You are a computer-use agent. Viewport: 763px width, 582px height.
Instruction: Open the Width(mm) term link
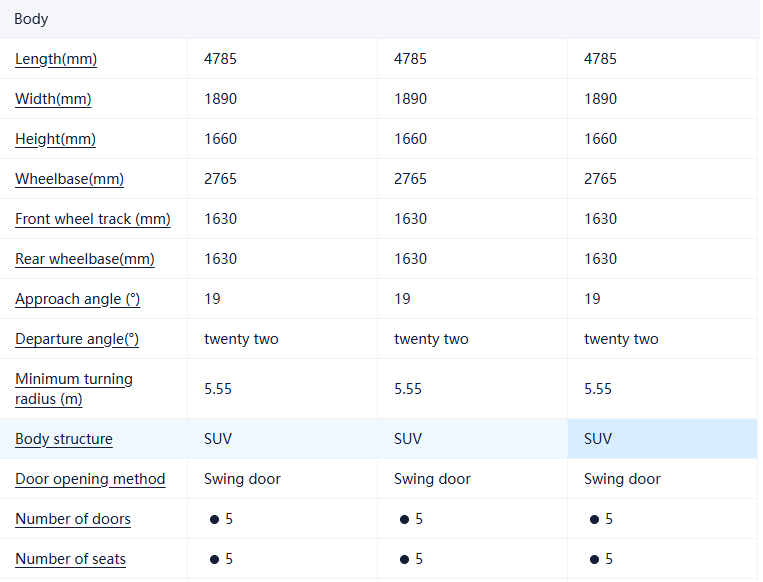pos(53,99)
